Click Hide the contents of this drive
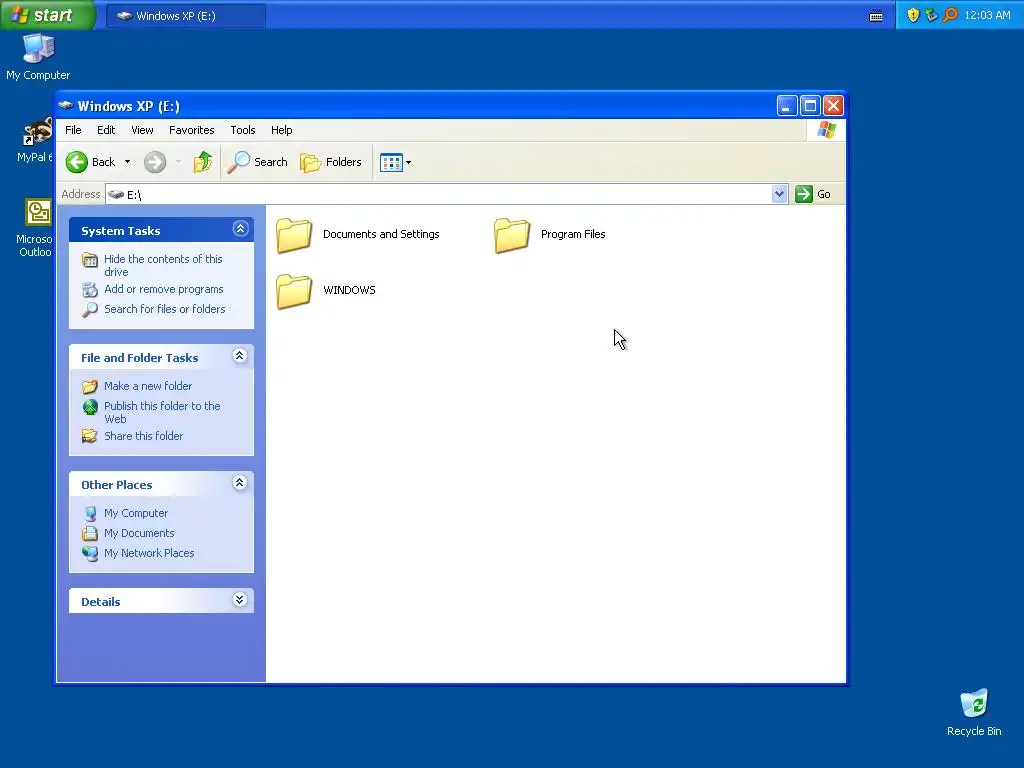The width and height of the screenshot is (1024, 768). 163,265
